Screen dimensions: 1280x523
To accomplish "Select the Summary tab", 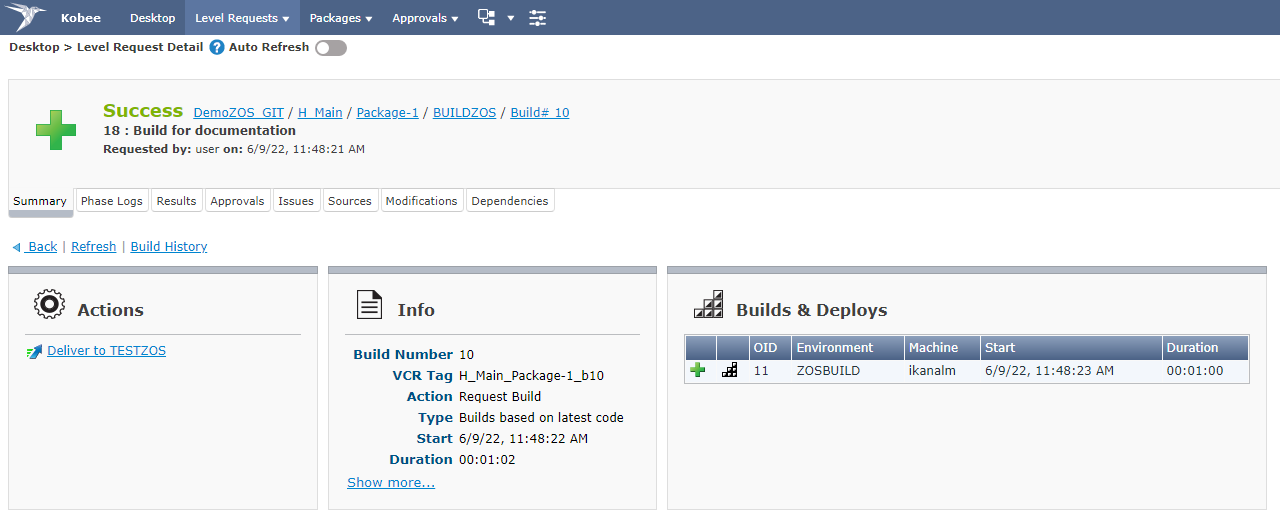I will (40, 201).
